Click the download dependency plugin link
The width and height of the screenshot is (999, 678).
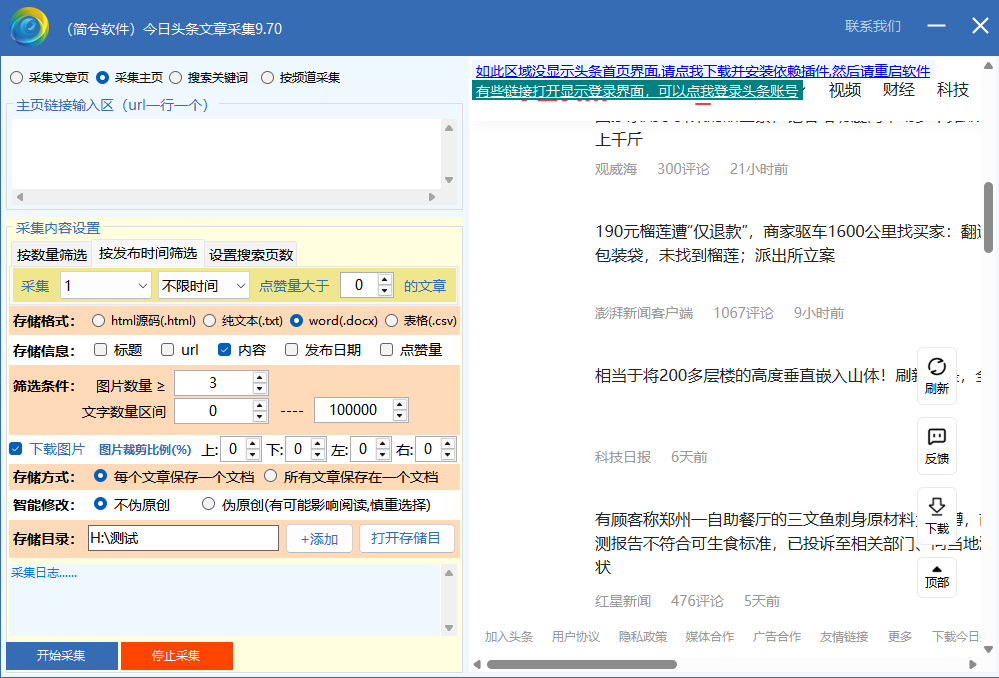point(703,71)
